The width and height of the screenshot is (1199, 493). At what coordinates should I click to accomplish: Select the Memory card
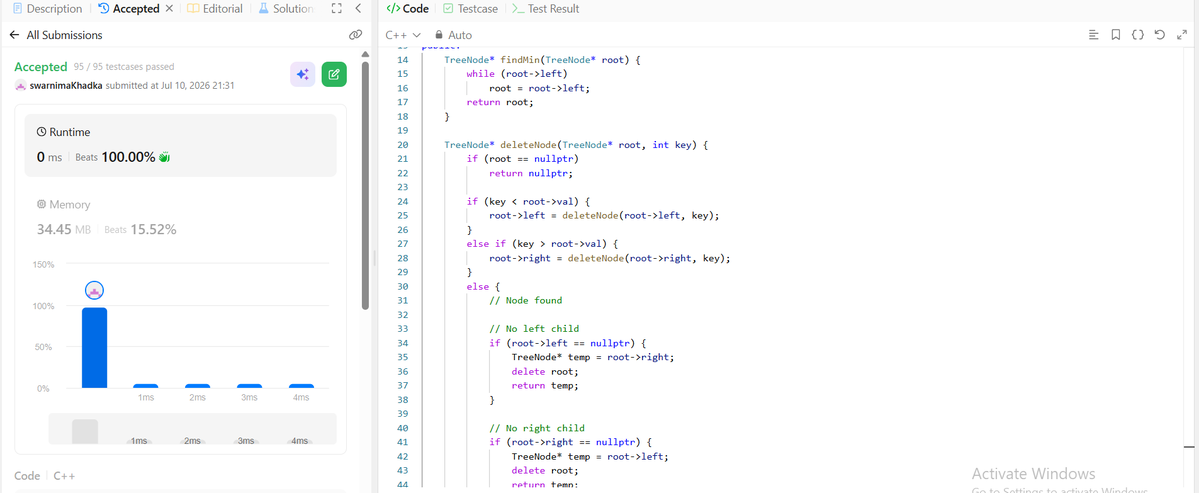point(180,217)
